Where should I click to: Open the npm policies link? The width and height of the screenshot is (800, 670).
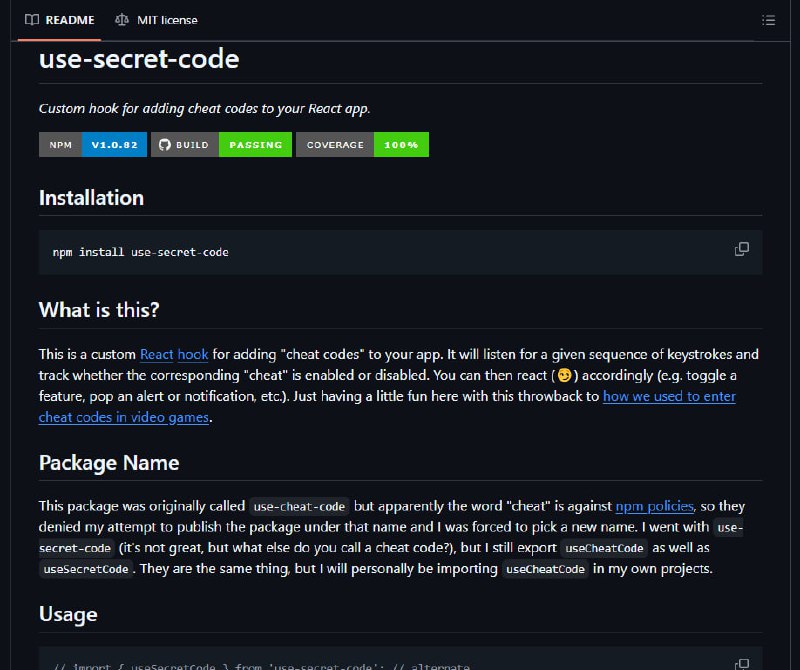[x=655, y=506]
